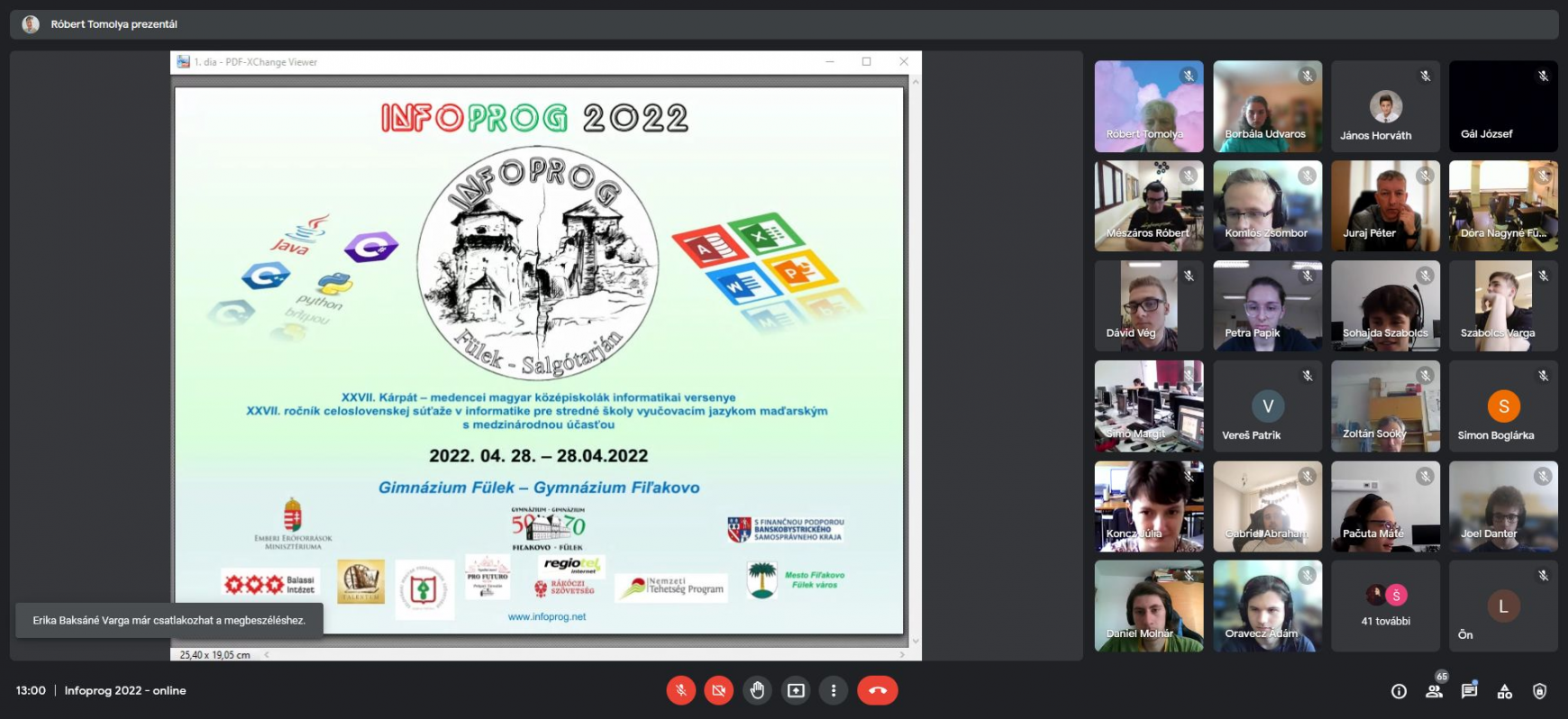Select Róbert Tomolya's video tile
1568x719 pixels.
1149,106
